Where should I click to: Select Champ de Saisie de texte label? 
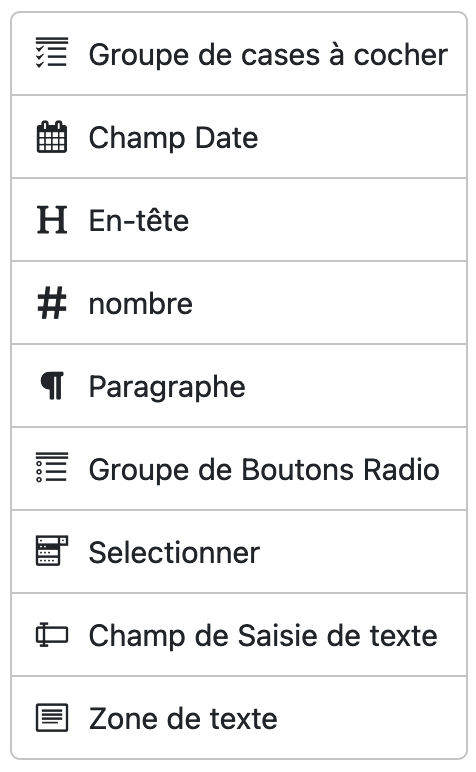263,635
